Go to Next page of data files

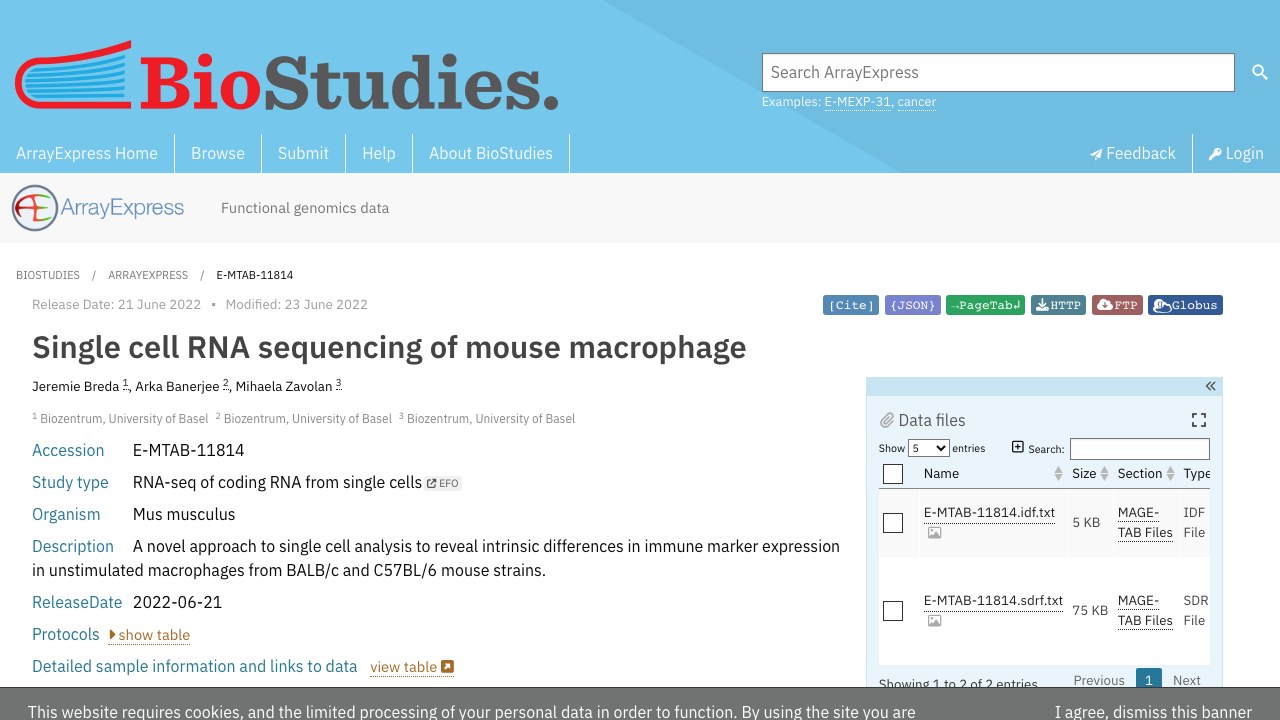click(1187, 680)
